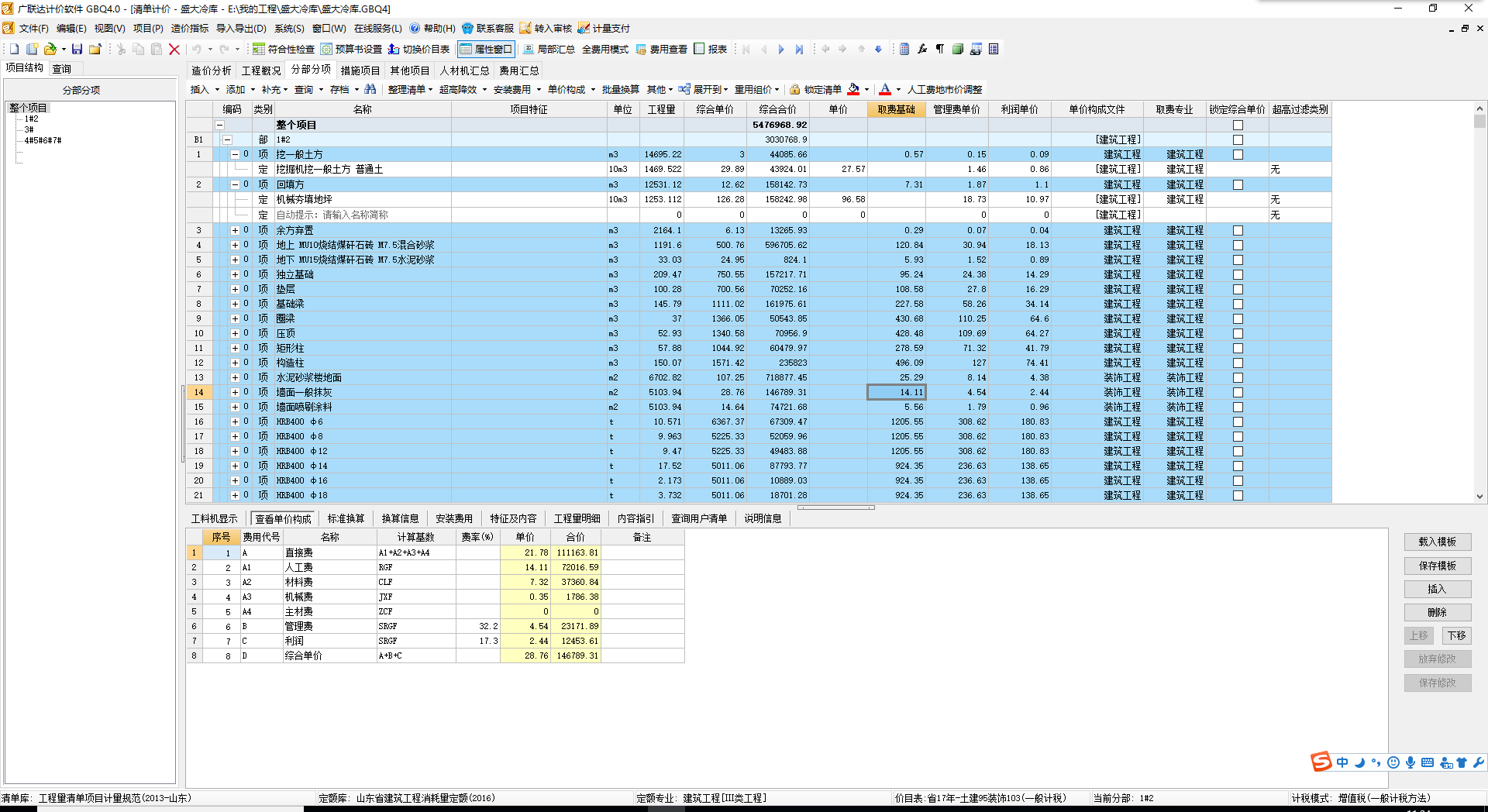Jump to last record arrow icon
This screenshot has width=1488, height=812.
pyautogui.click(x=799, y=49)
